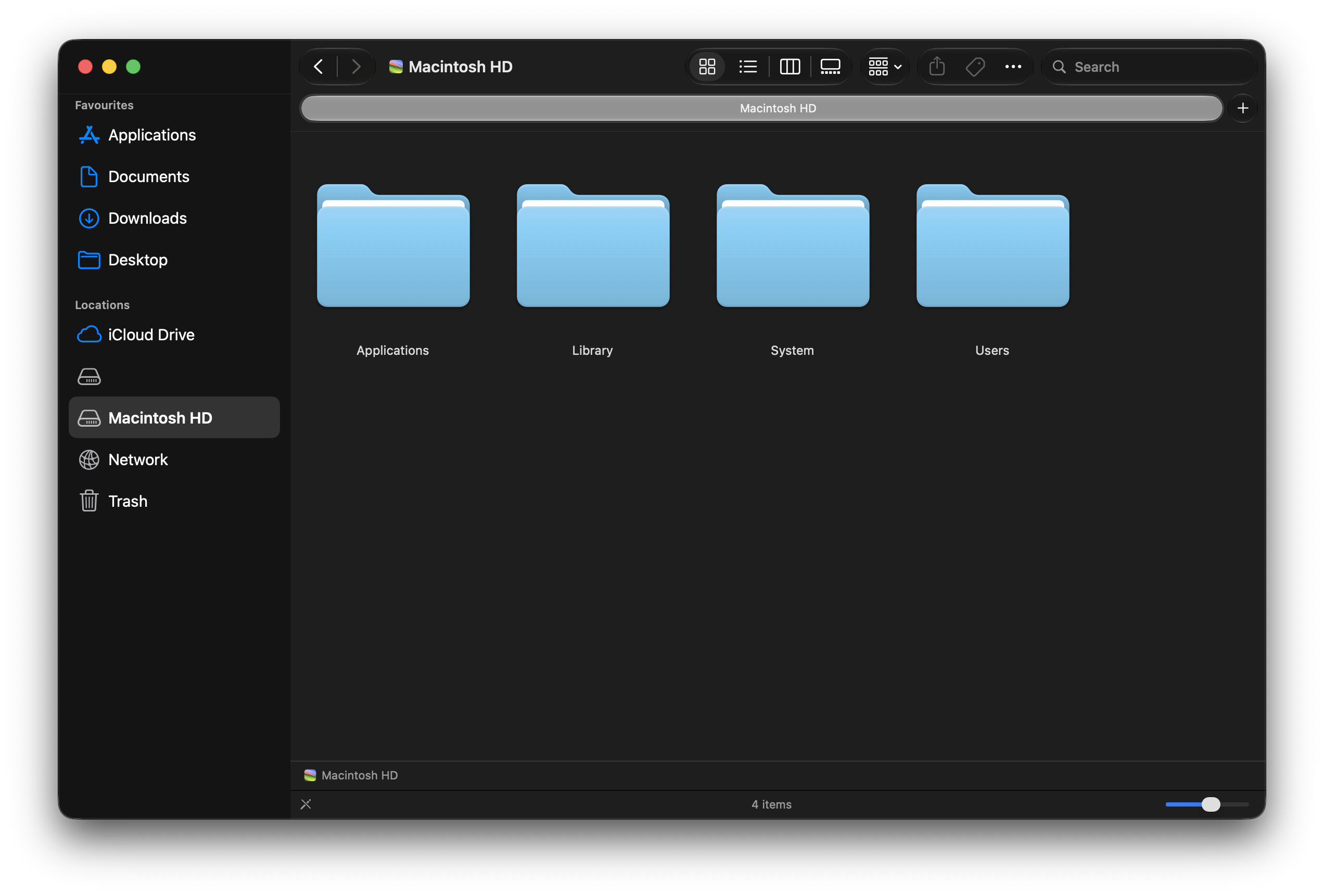Select Macintosh HD in the sidebar
The height and width of the screenshot is (896, 1324).
coord(174,417)
